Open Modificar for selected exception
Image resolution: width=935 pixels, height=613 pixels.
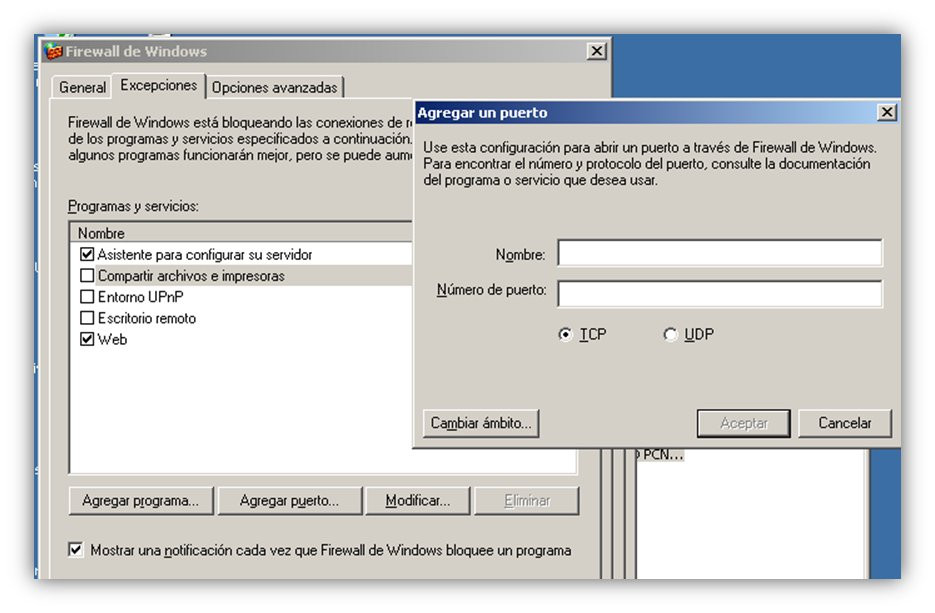point(417,501)
